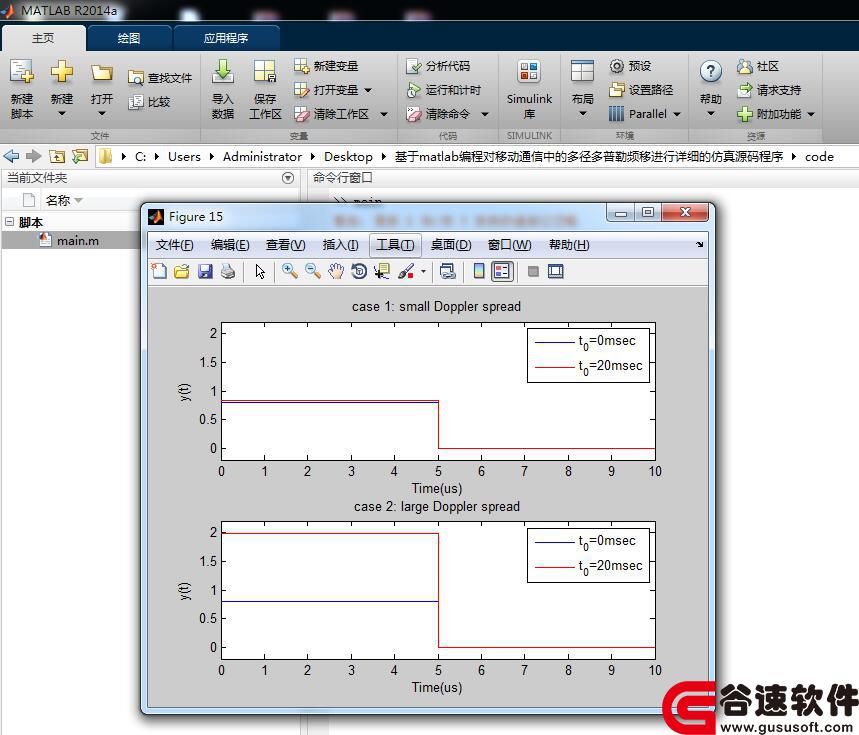Screen dimensions: 859x735
Task: Toggle the Hide Plot Tools button
Action: click(x=533, y=271)
